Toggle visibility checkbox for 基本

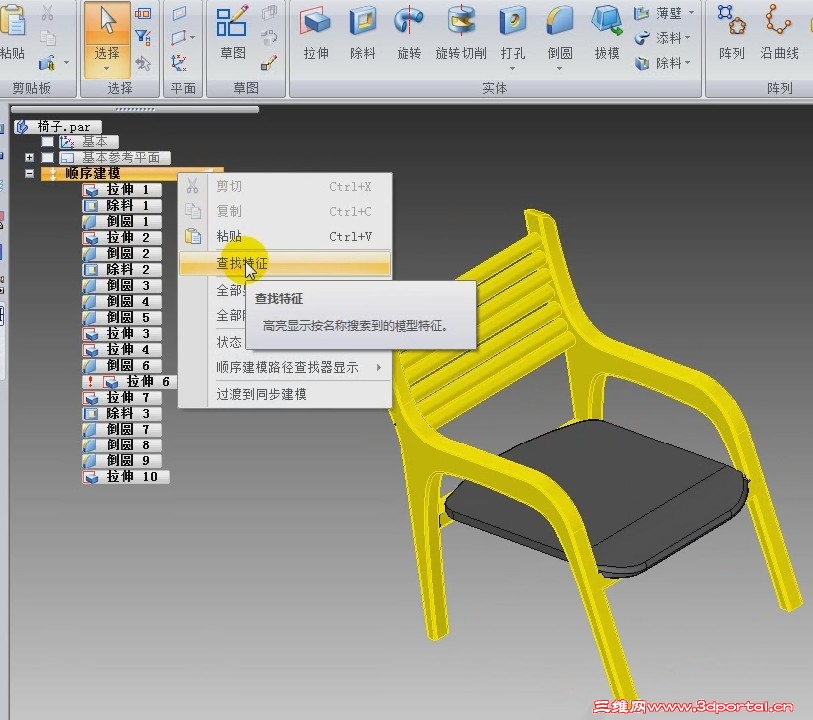(x=47, y=141)
